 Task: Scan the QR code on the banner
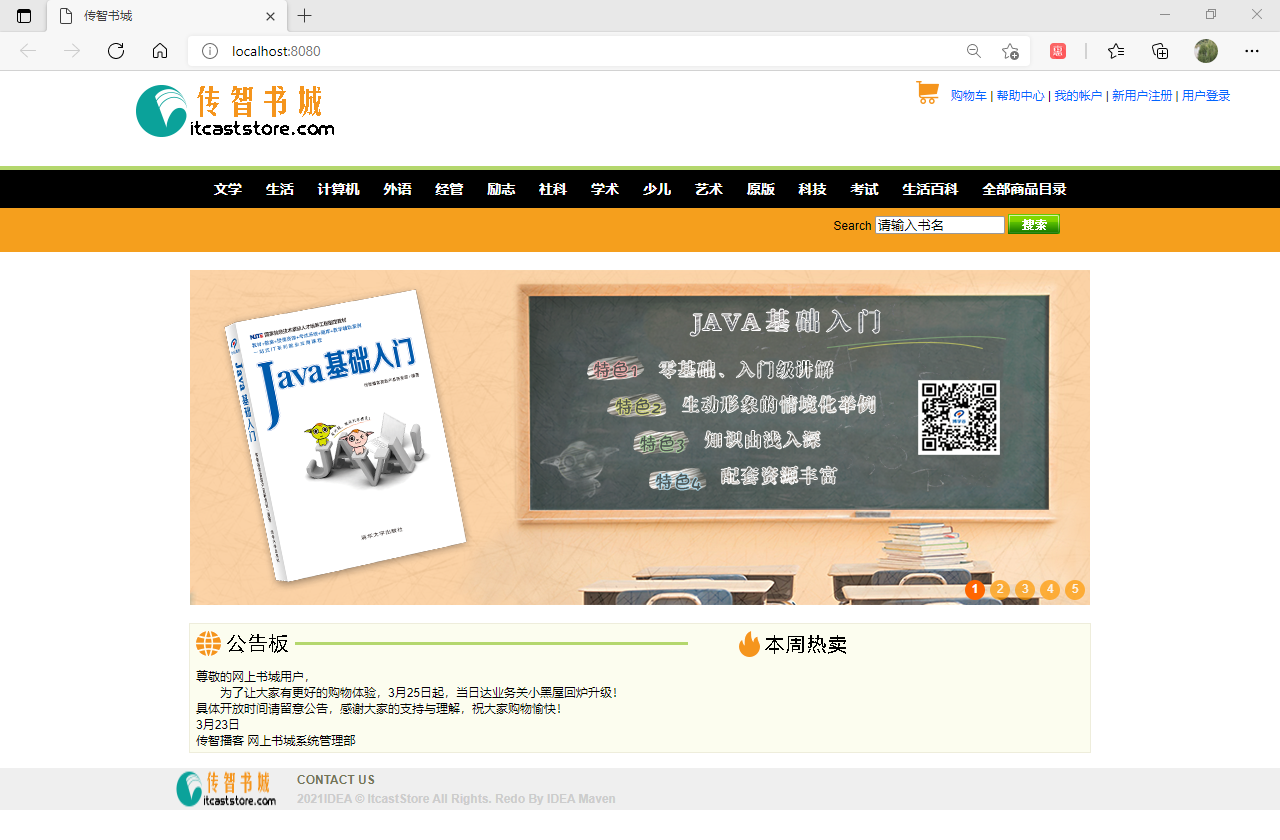pyautogui.click(x=957, y=418)
